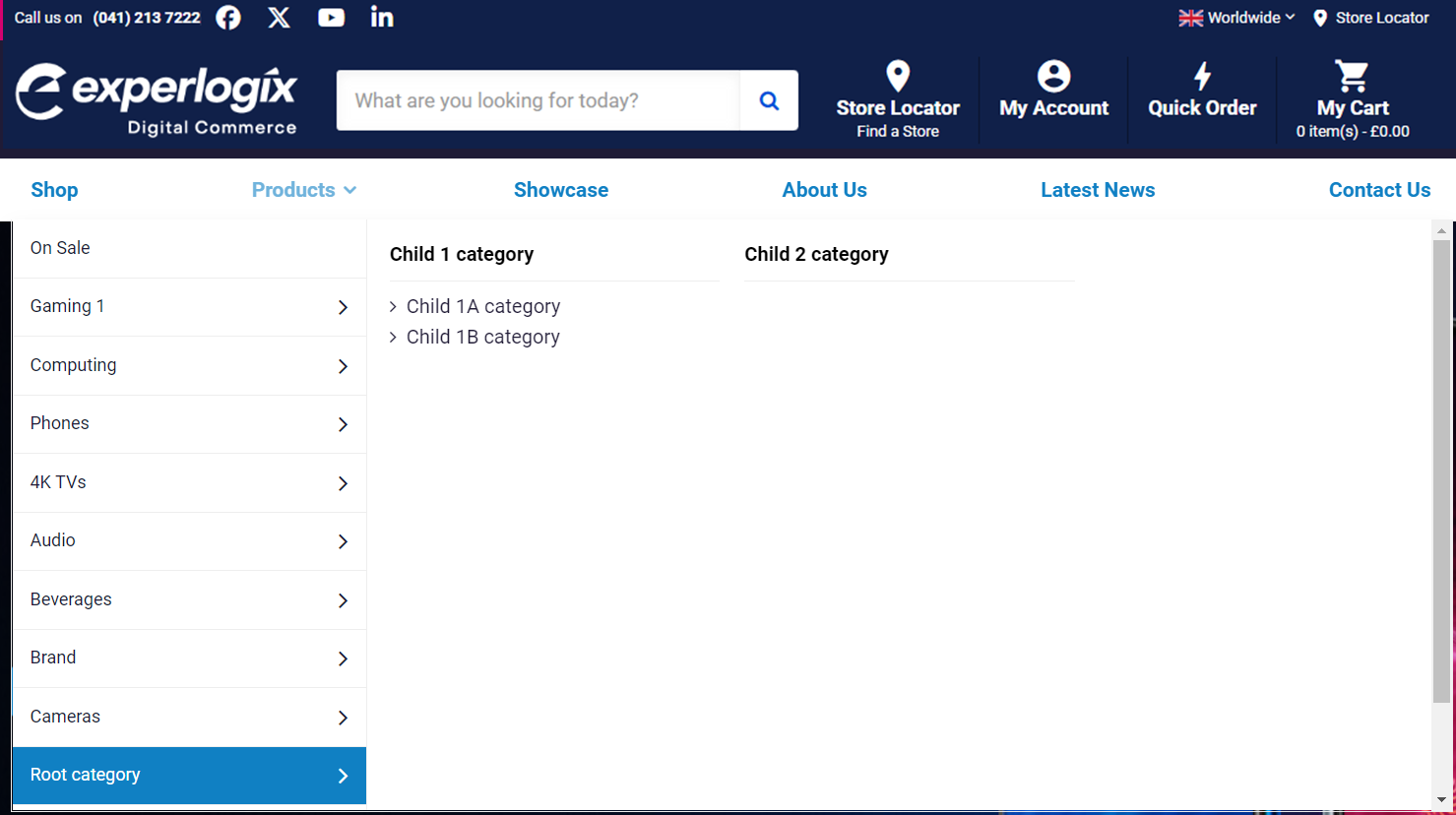Image resolution: width=1456 pixels, height=815 pixels.
Task: Click the scrollbar down arrow
Action: click(1441, 800)
